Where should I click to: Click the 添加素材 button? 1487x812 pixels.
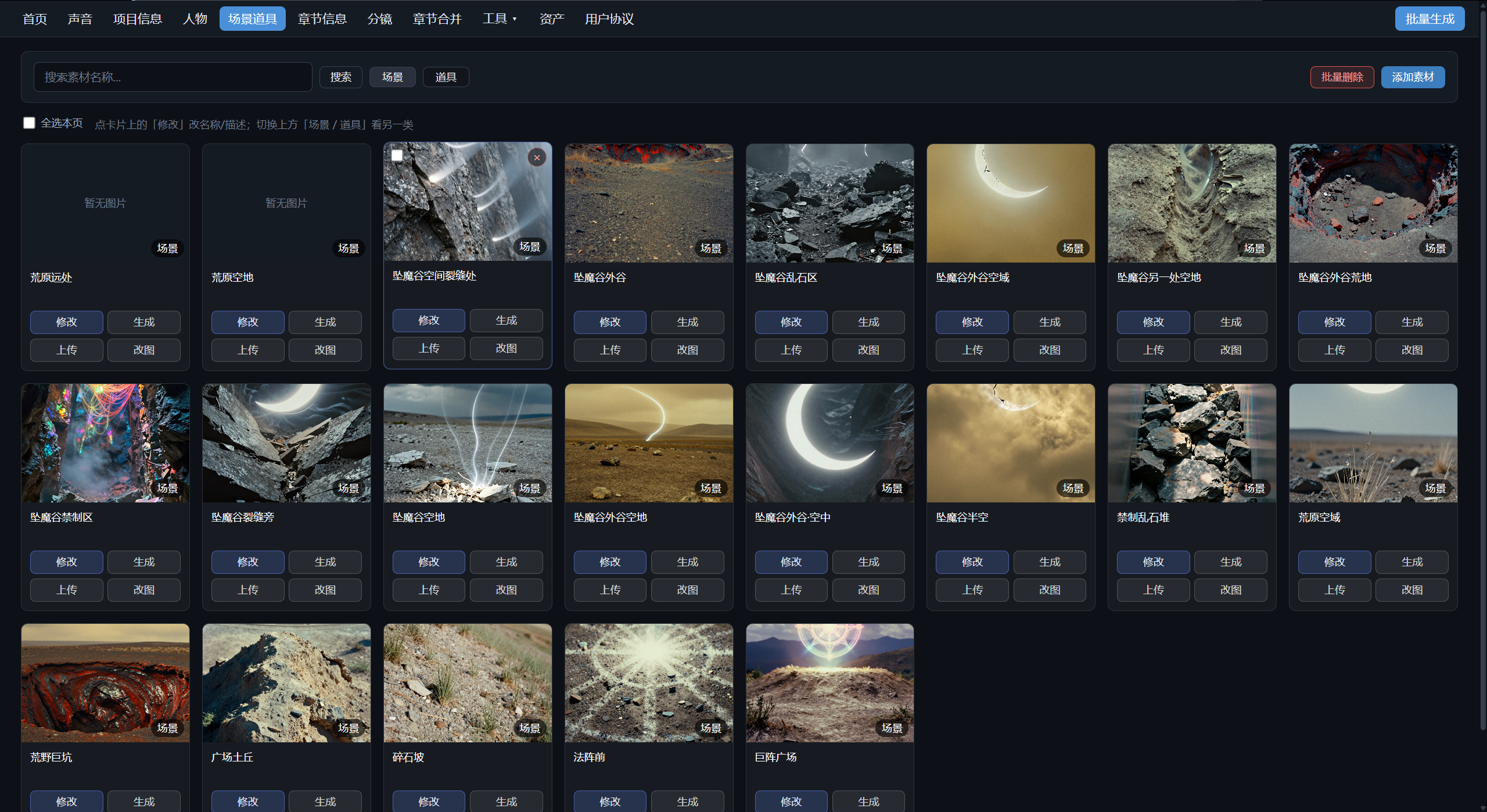click(1413, 77)
